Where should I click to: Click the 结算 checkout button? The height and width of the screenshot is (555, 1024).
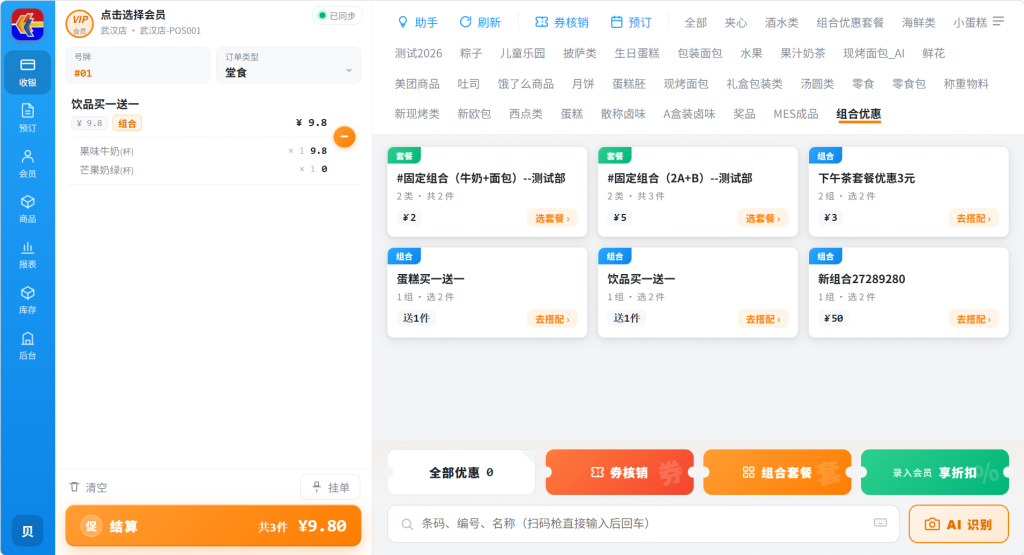coord(213,526)
